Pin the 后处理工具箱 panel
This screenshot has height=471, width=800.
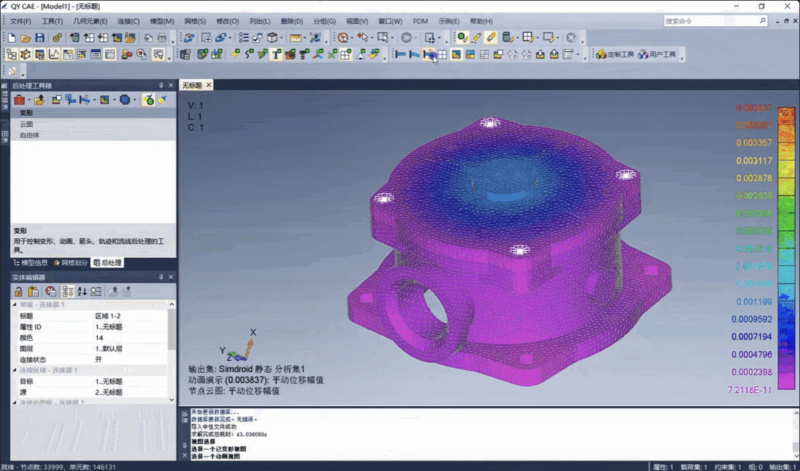point(159,86)
